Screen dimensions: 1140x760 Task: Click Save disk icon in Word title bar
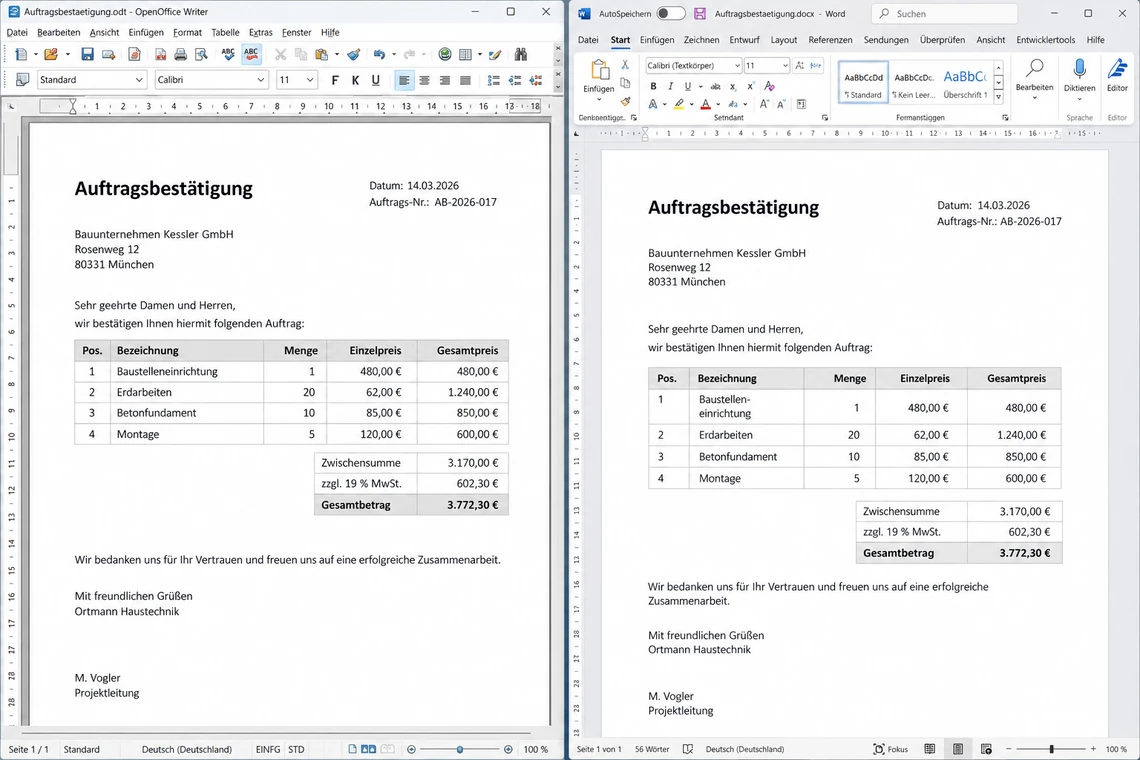[x=699, y=13]
